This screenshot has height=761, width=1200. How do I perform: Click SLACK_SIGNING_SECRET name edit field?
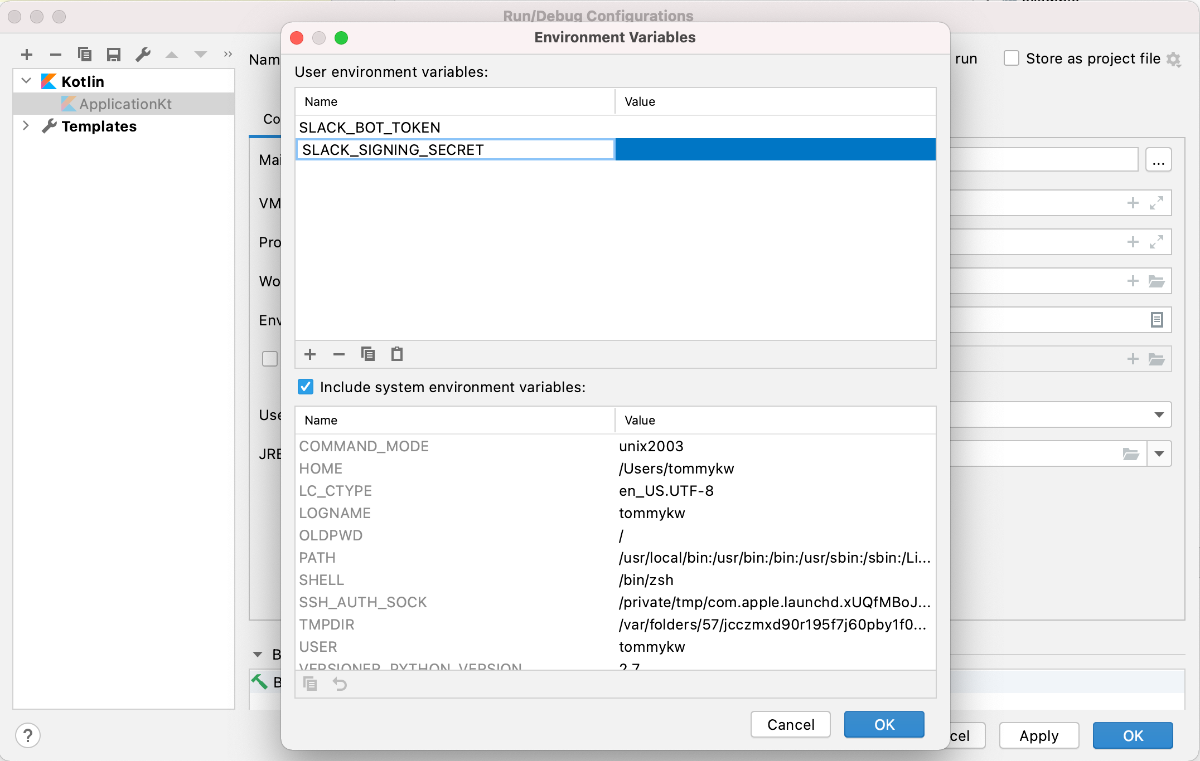click(x=455, y=149)
